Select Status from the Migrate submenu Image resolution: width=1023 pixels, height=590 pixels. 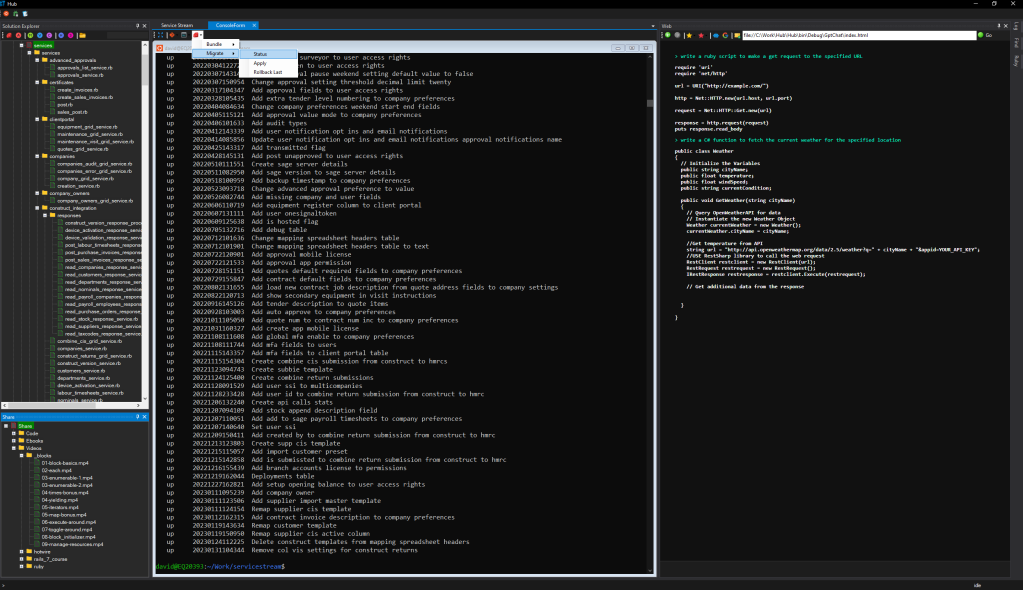[x=269, y=54]
